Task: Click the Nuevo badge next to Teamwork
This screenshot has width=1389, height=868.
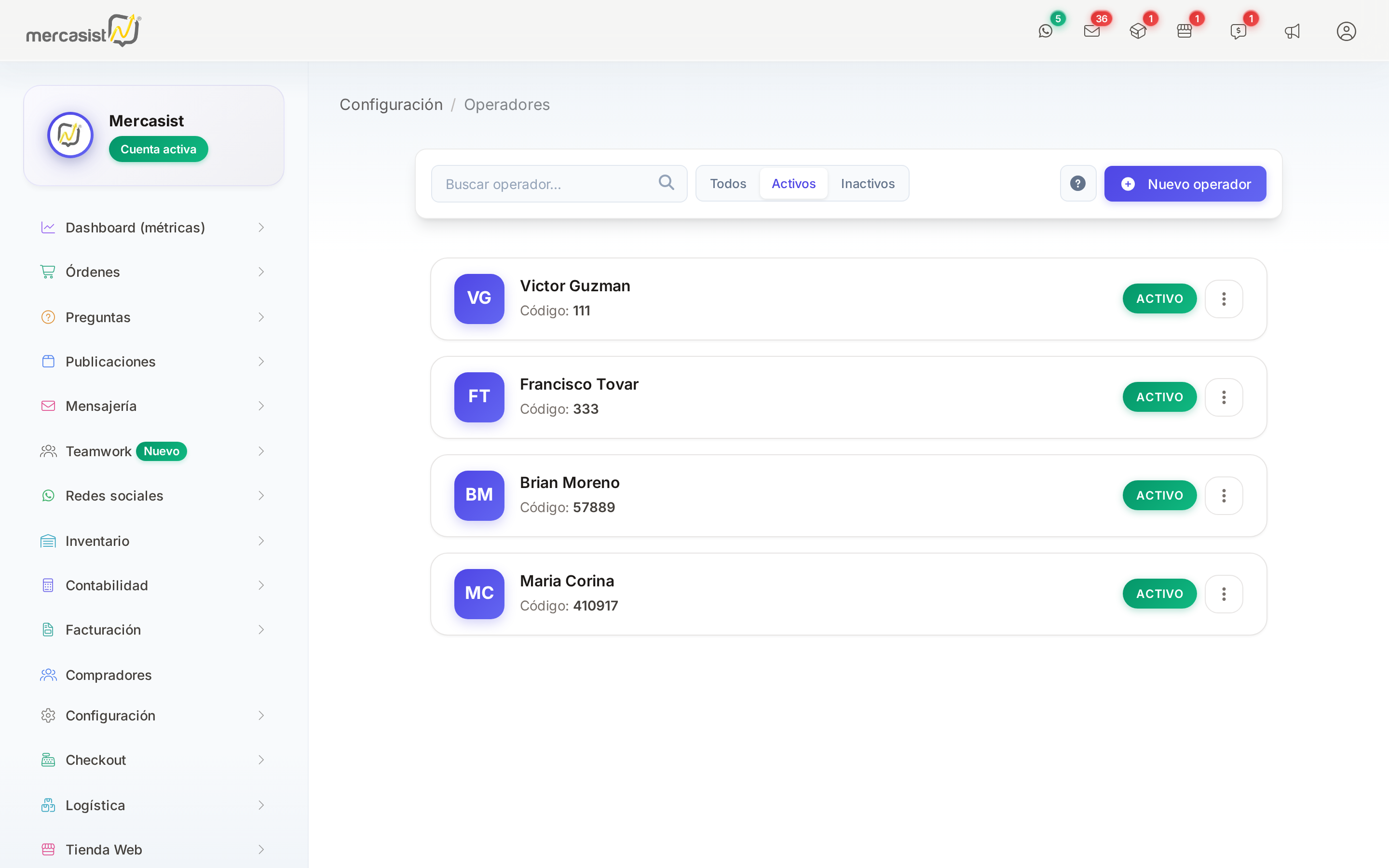Action: 161,451
